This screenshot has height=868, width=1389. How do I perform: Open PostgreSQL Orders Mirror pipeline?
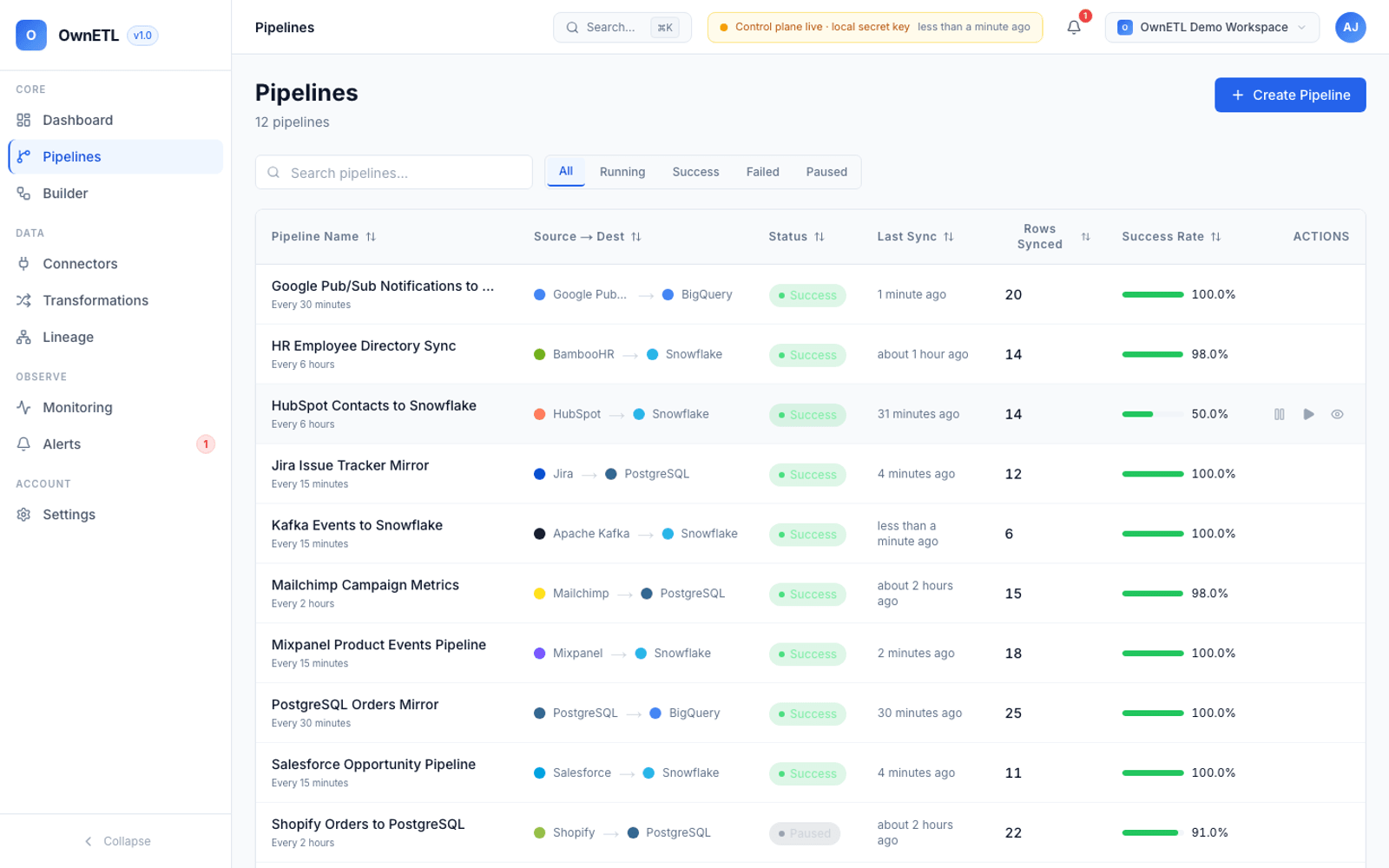click(x=354, y=706)
